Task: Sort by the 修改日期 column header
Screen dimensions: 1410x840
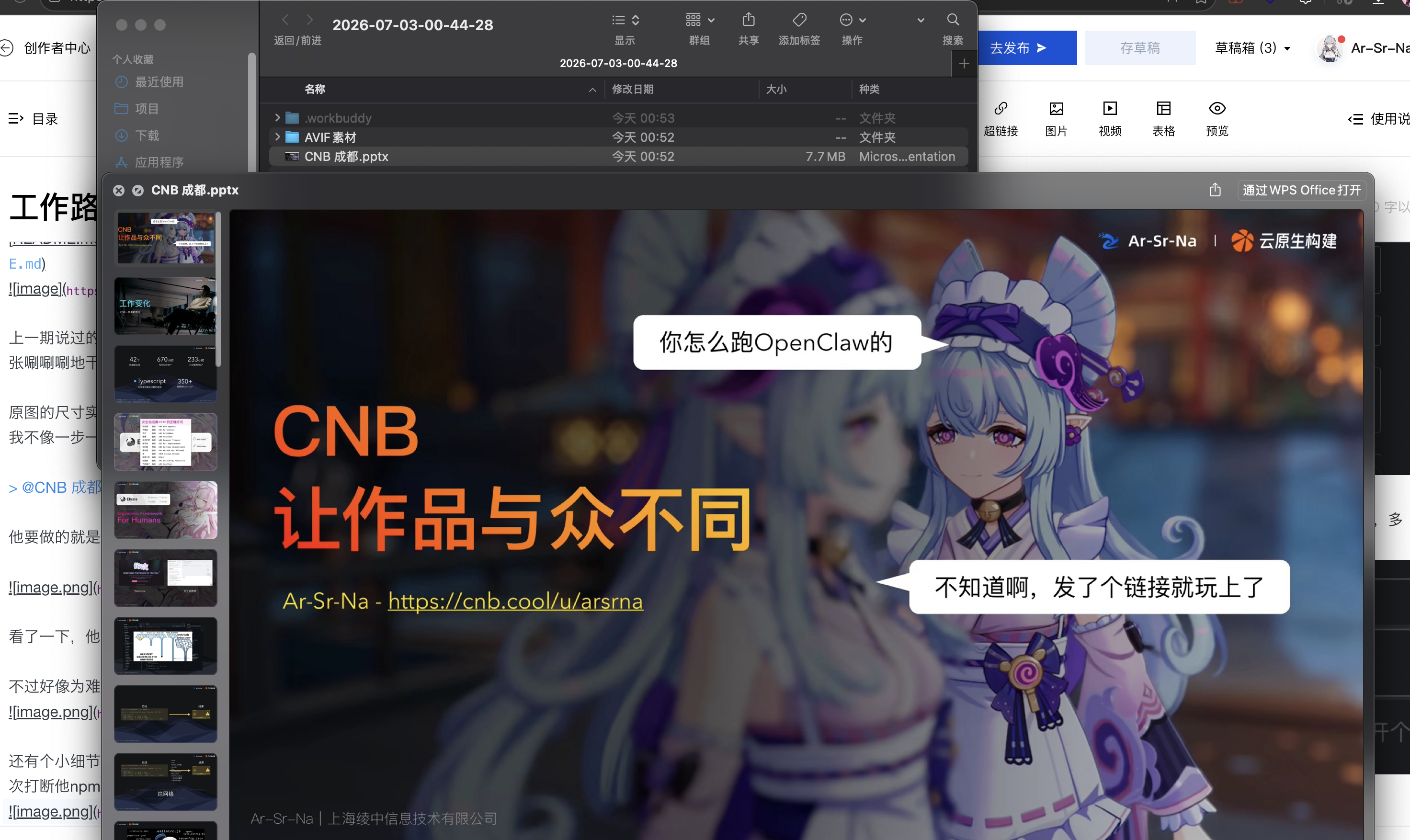Action: (x=632, y=89)
